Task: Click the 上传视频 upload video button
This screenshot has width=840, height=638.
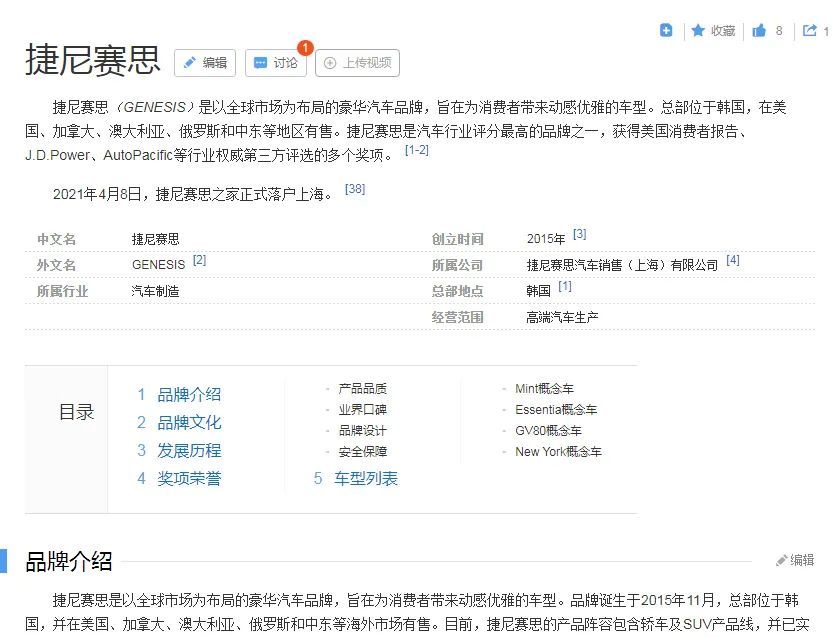Action: click(357, 63)
